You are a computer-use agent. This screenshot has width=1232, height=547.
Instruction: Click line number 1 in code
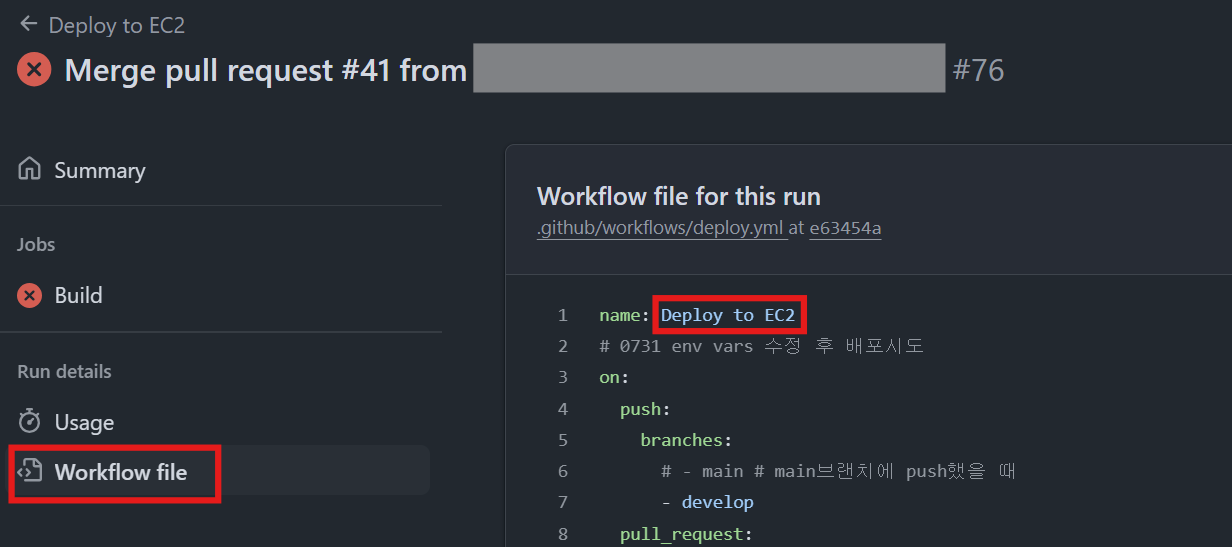(x=562, y=315)
